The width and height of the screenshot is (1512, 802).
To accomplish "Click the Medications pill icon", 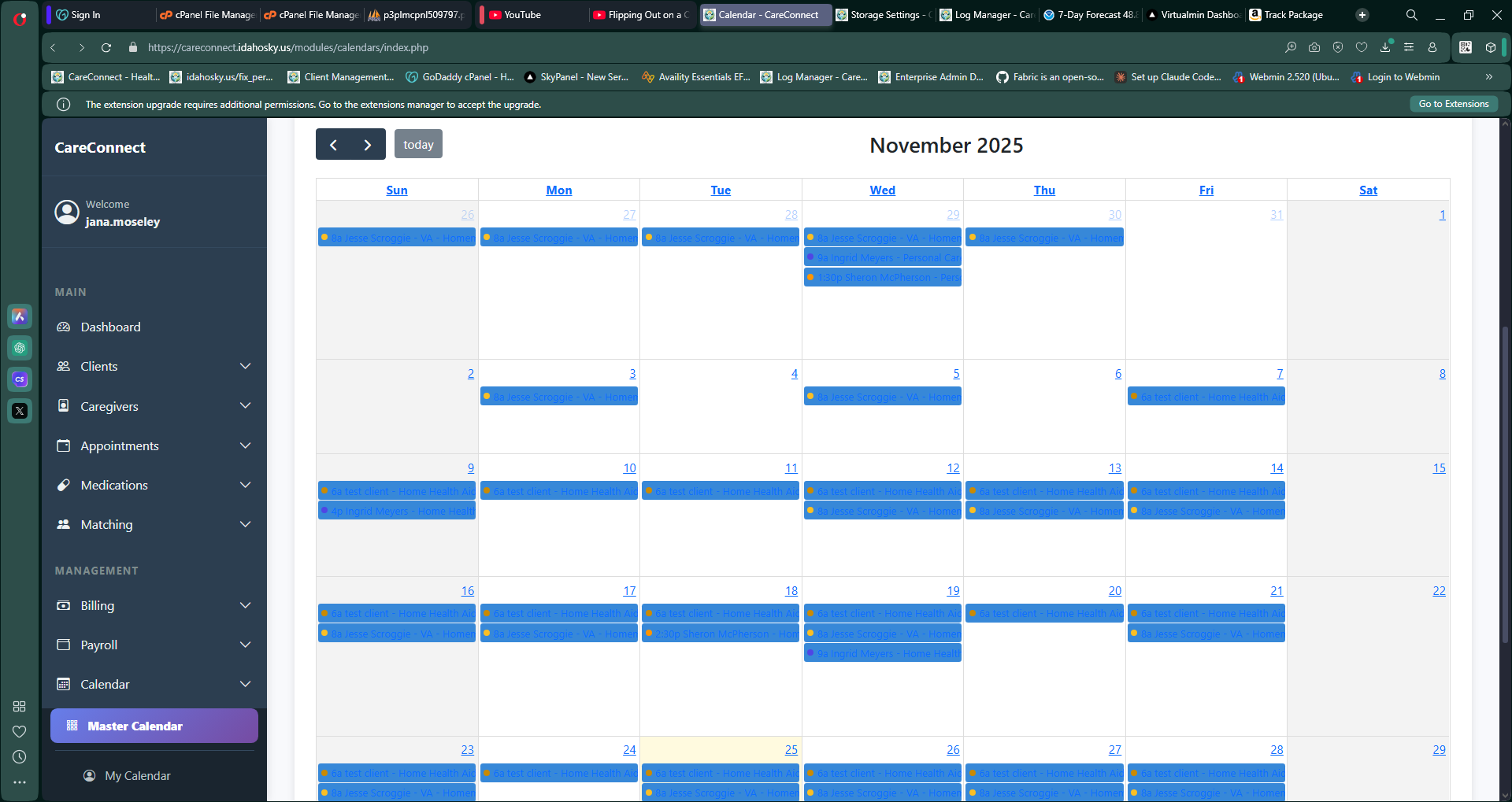I will tap(65, 485).
